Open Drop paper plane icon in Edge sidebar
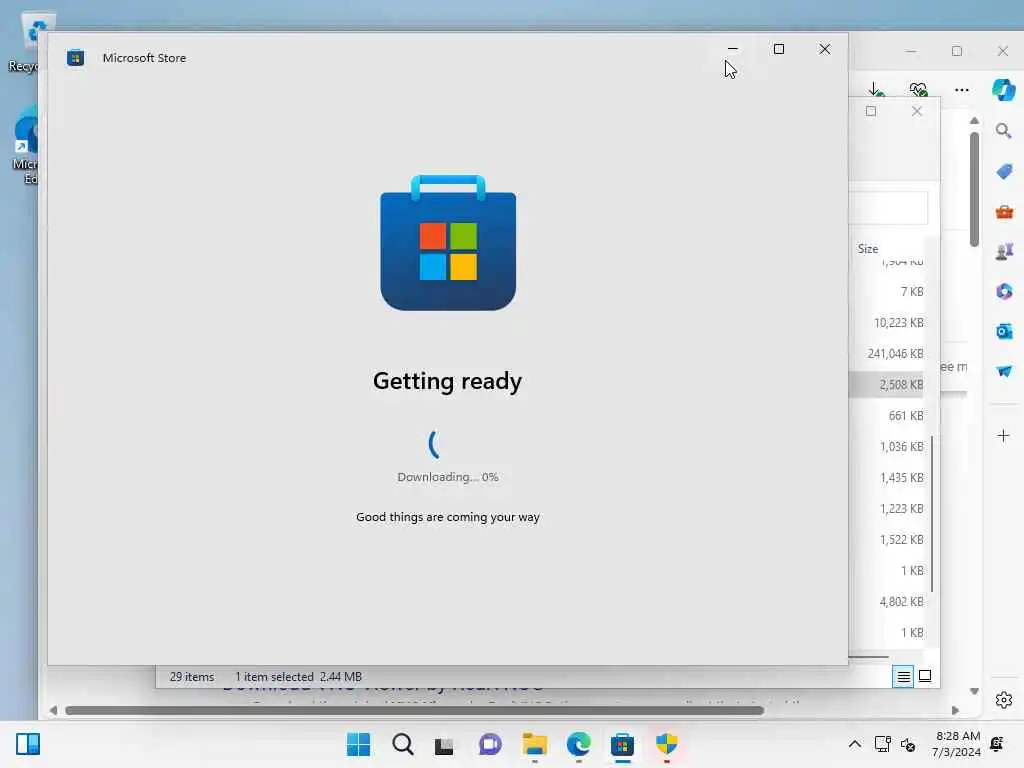Screen dimensions: 1024x768 pos(1004,371)
